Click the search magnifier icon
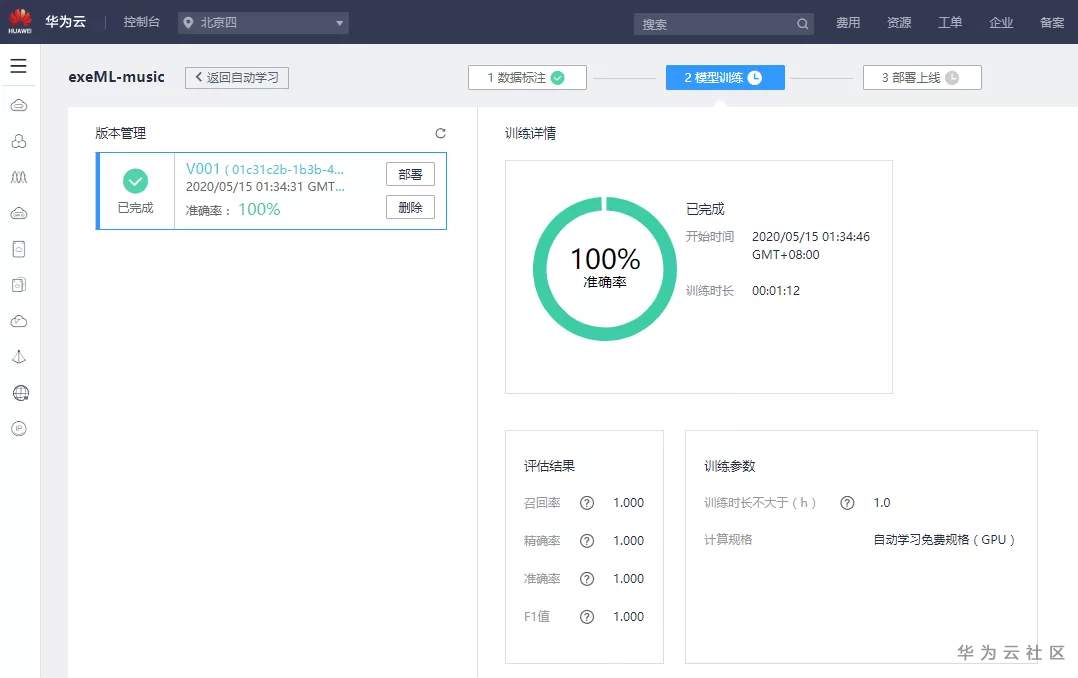The image size is (1078, 678). coord(802,24)
